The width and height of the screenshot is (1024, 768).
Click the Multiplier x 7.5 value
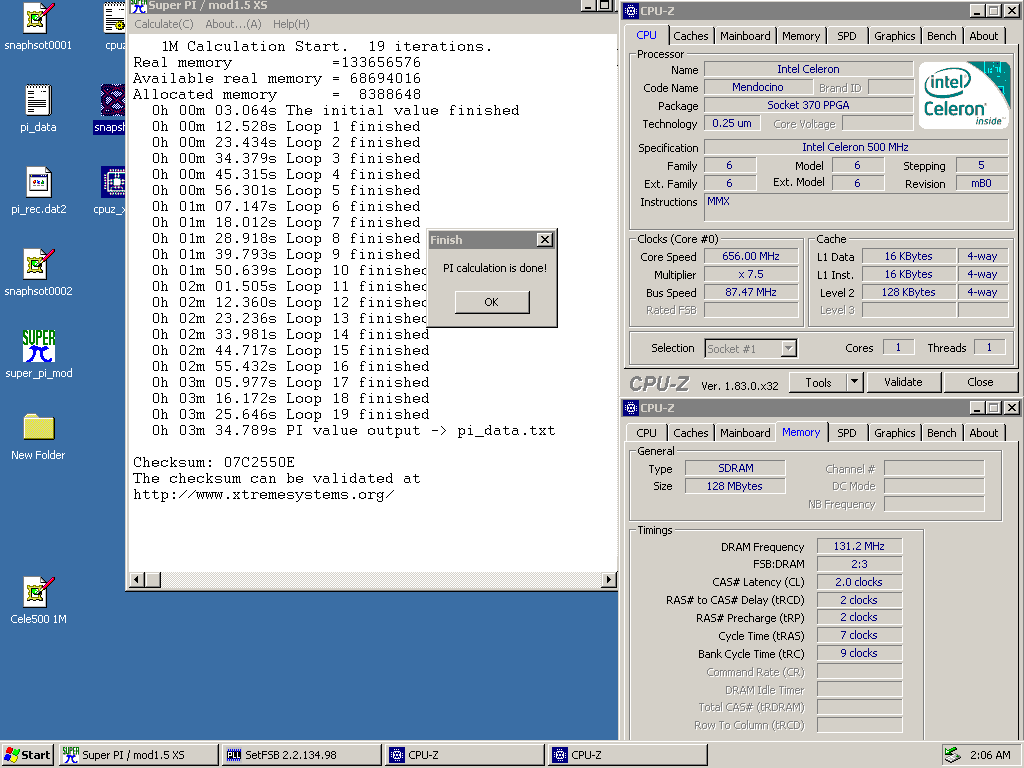pos(750,274)
